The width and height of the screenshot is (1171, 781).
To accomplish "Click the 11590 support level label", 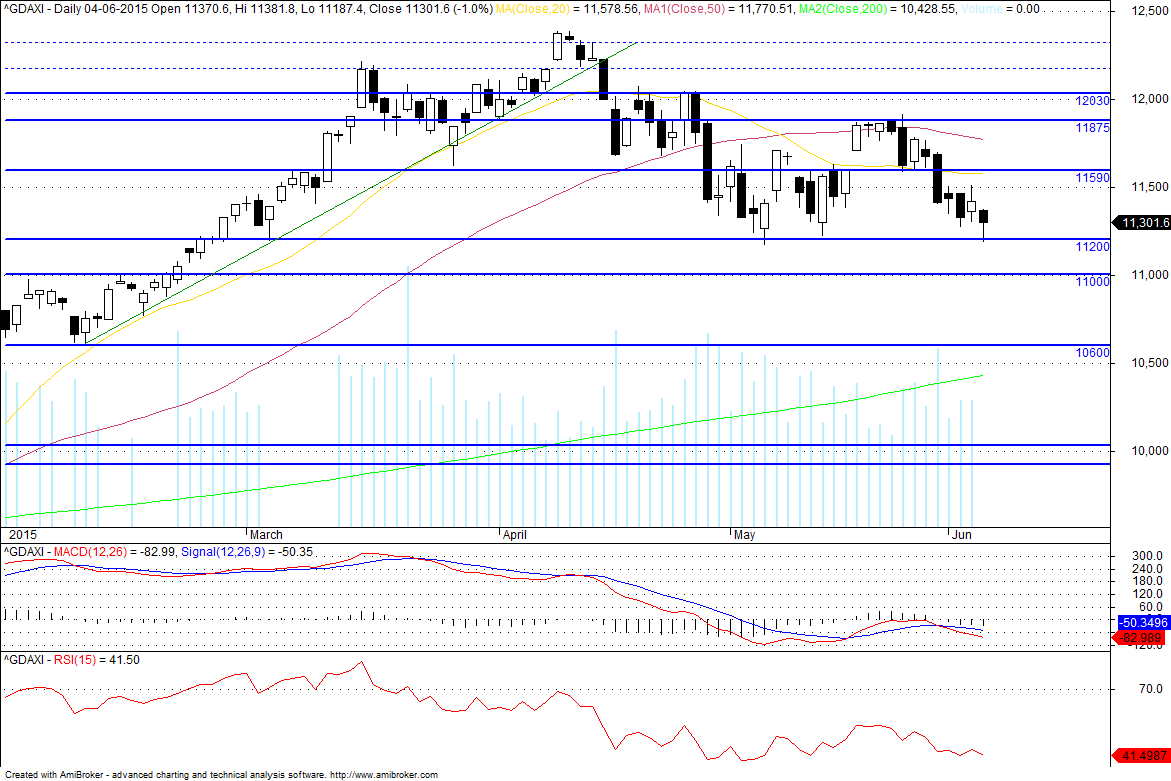I will 1092,178.
